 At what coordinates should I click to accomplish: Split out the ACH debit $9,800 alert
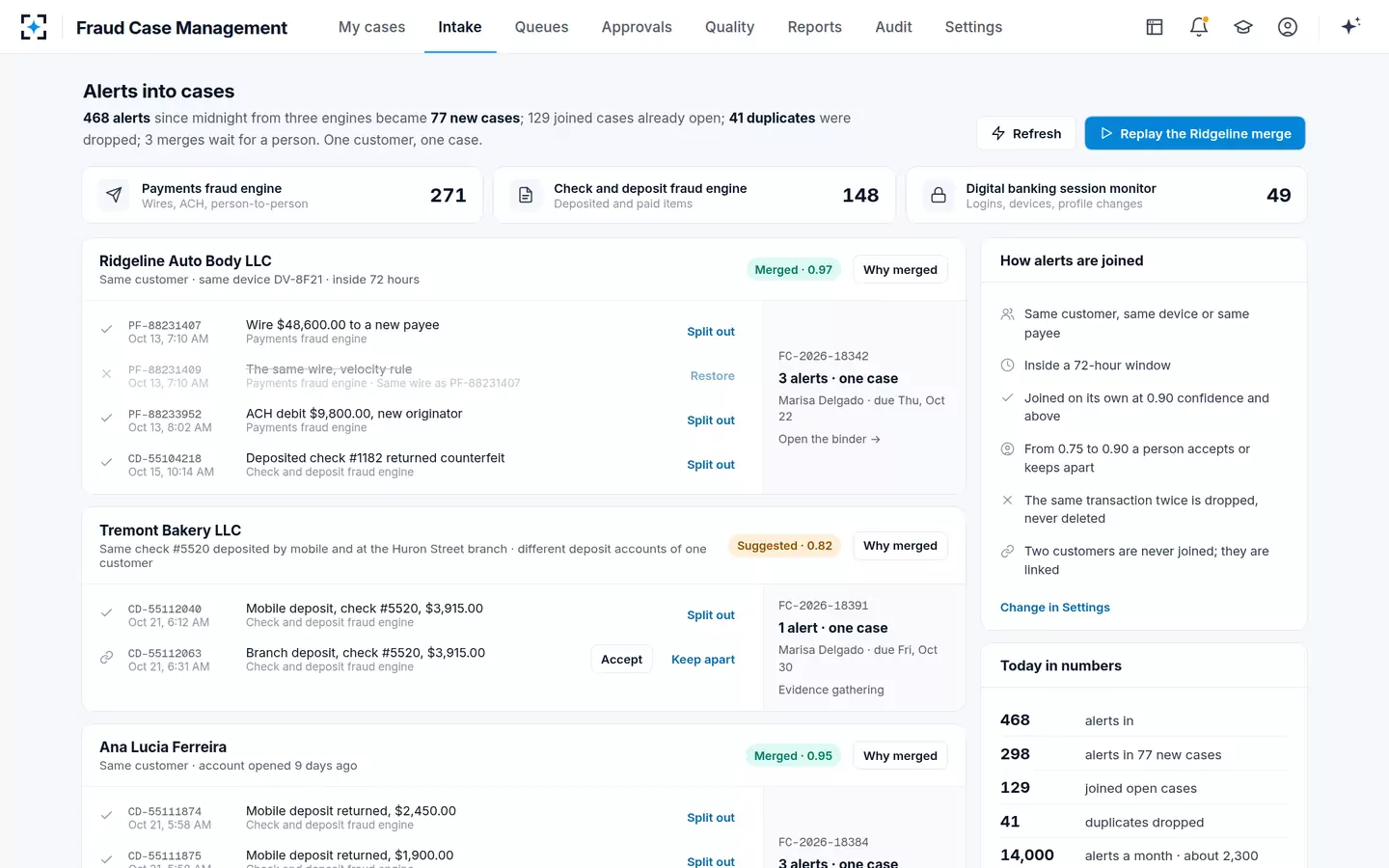[x=711, y=420]
